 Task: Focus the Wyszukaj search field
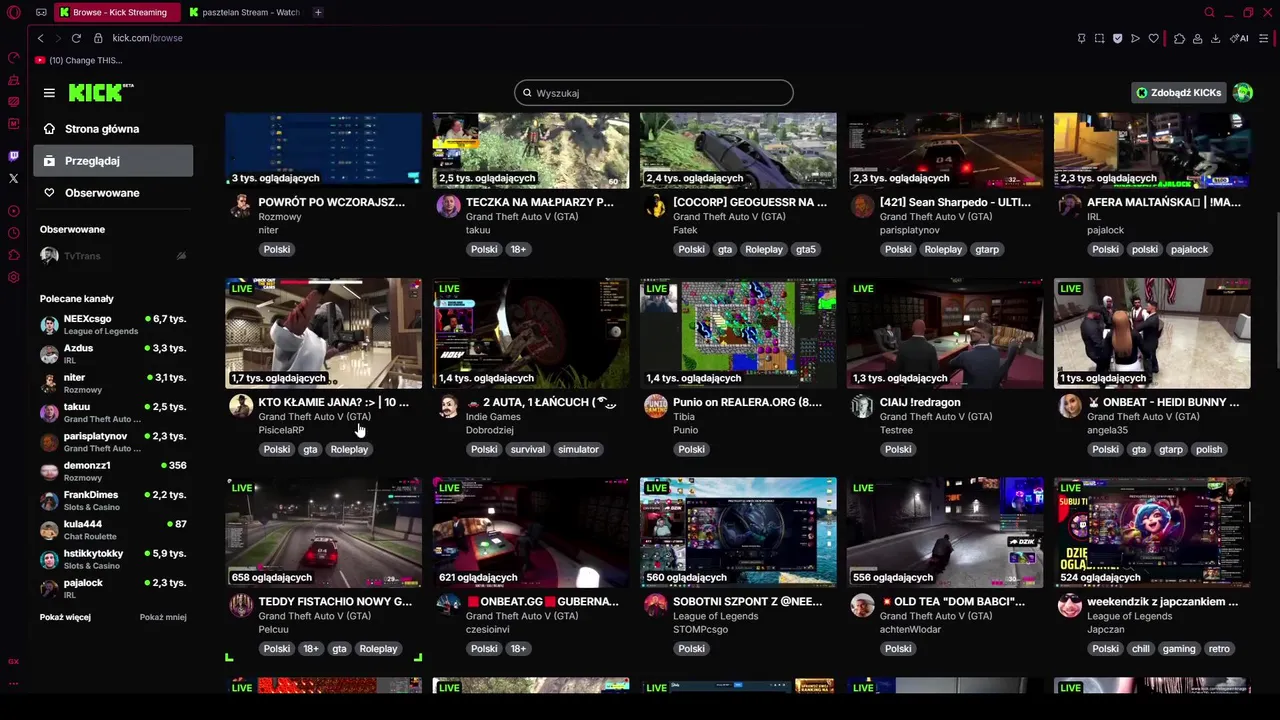click(x=654, y=93)
